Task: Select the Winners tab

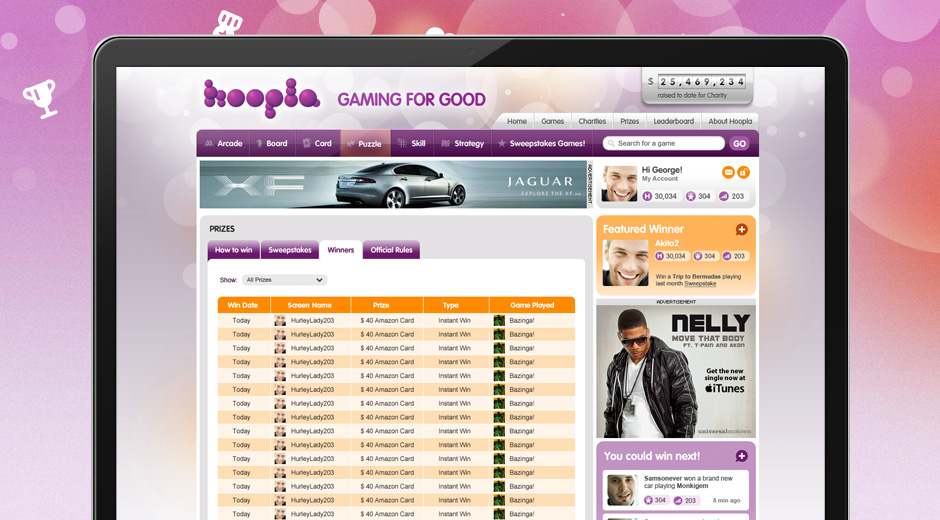Action: click(x=341, y=250)
